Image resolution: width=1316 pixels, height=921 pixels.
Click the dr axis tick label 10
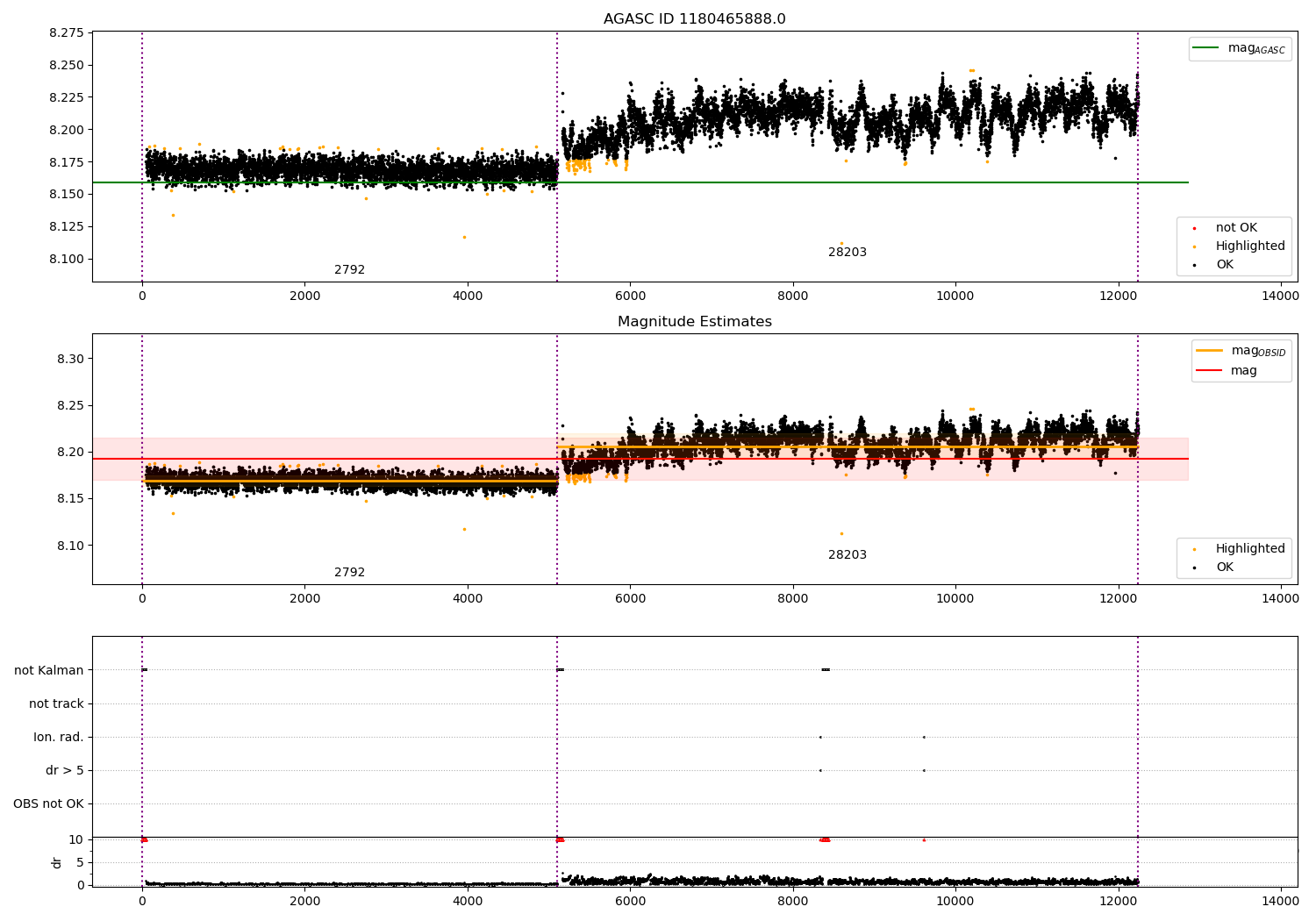(76, 839)
